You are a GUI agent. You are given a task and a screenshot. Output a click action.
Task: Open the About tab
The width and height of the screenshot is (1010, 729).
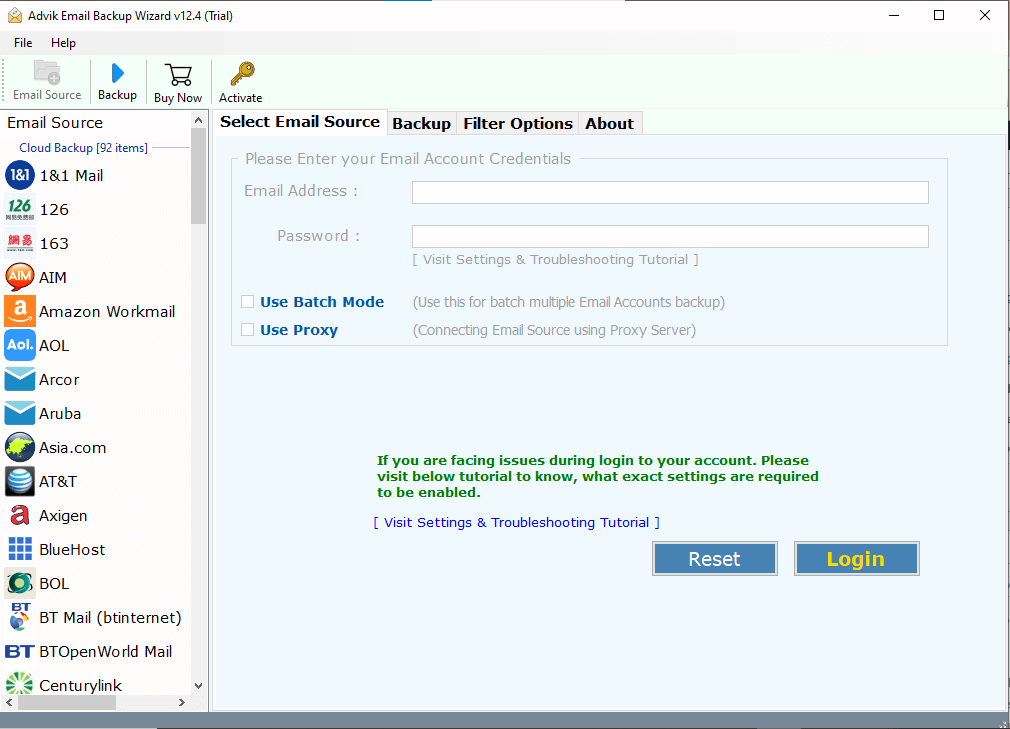(x=609, y=124)
